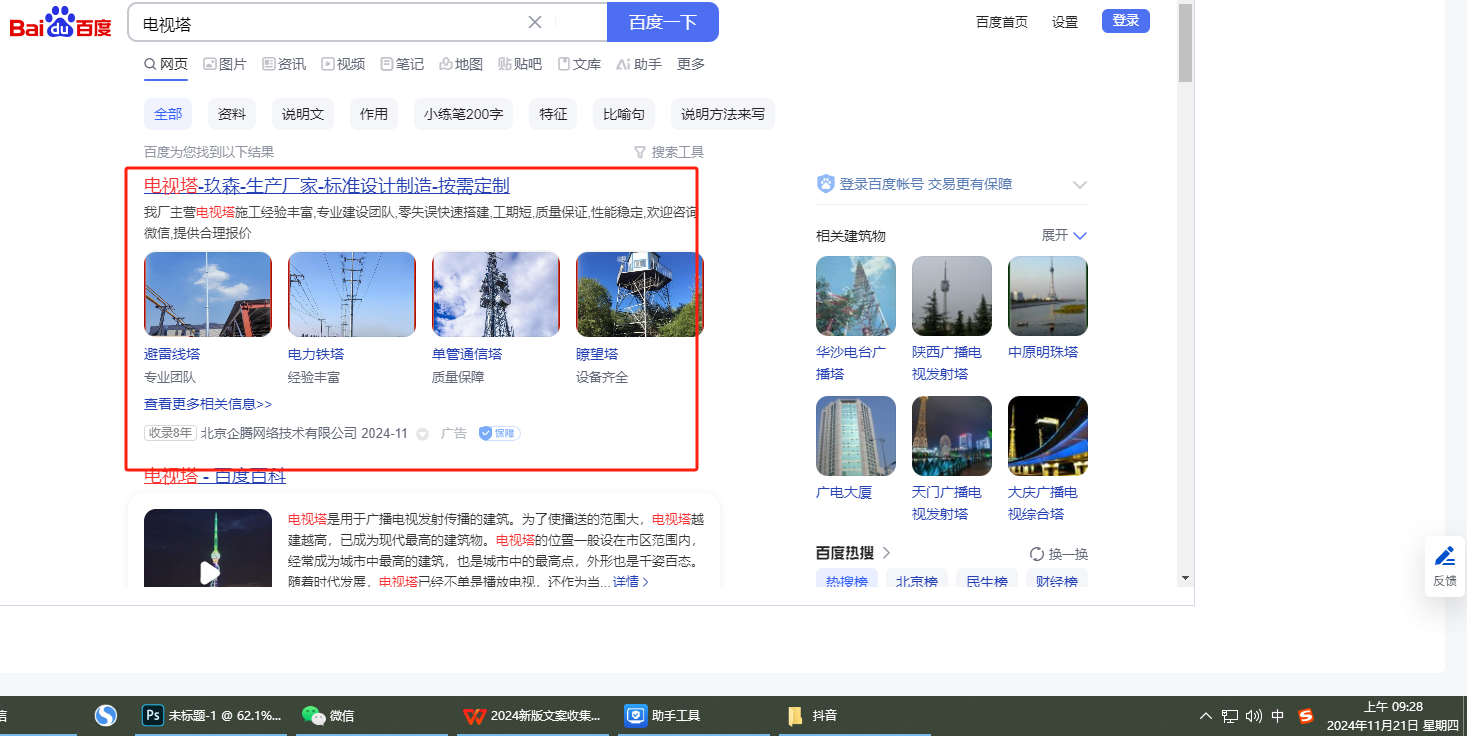Click the 单管通信塔 thumbnail image
Viewport: 1467px width, 736px height.
(x=496, y=294)
